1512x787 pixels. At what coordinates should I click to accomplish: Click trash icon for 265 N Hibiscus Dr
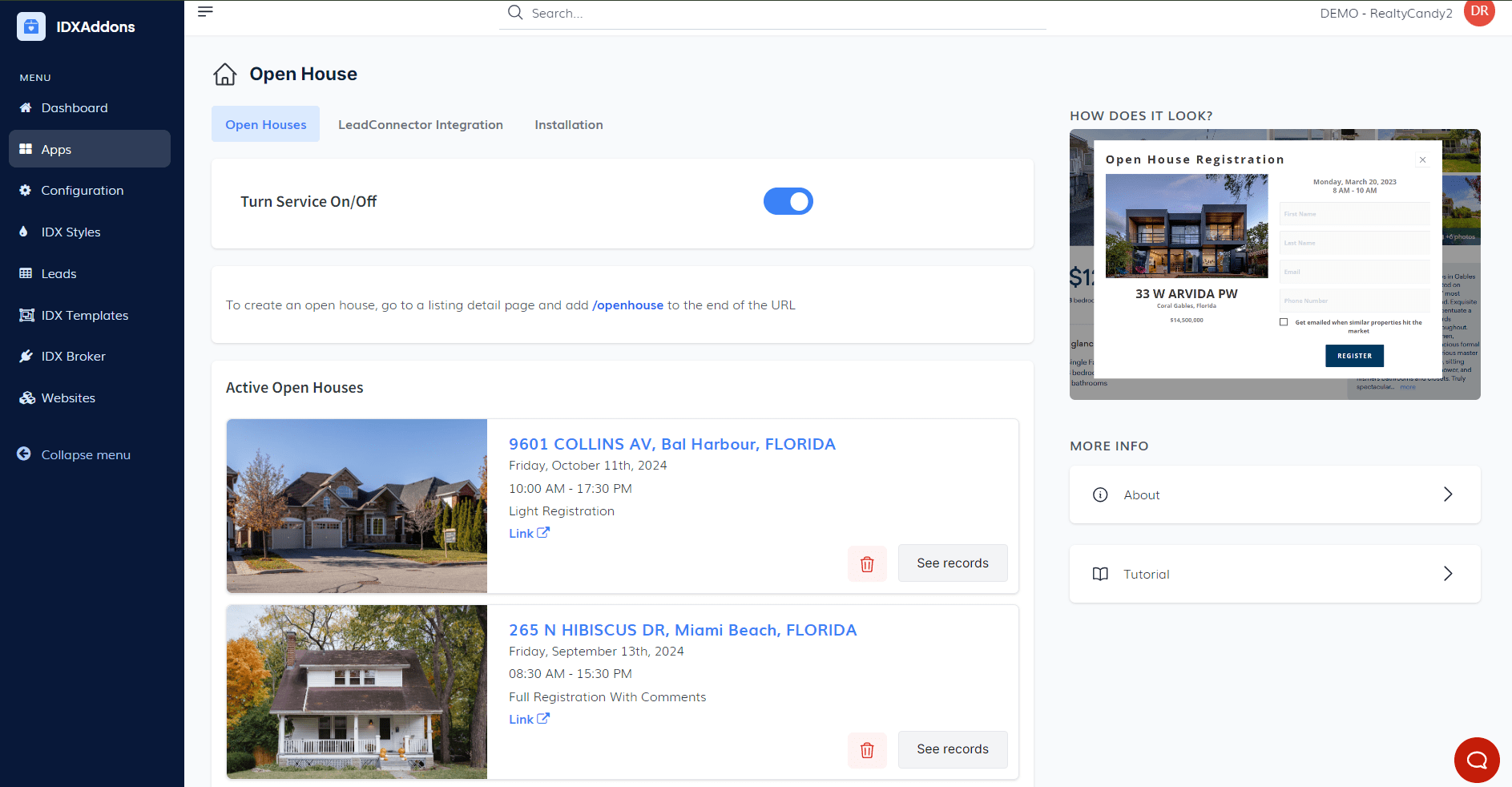tap(867, 750)
